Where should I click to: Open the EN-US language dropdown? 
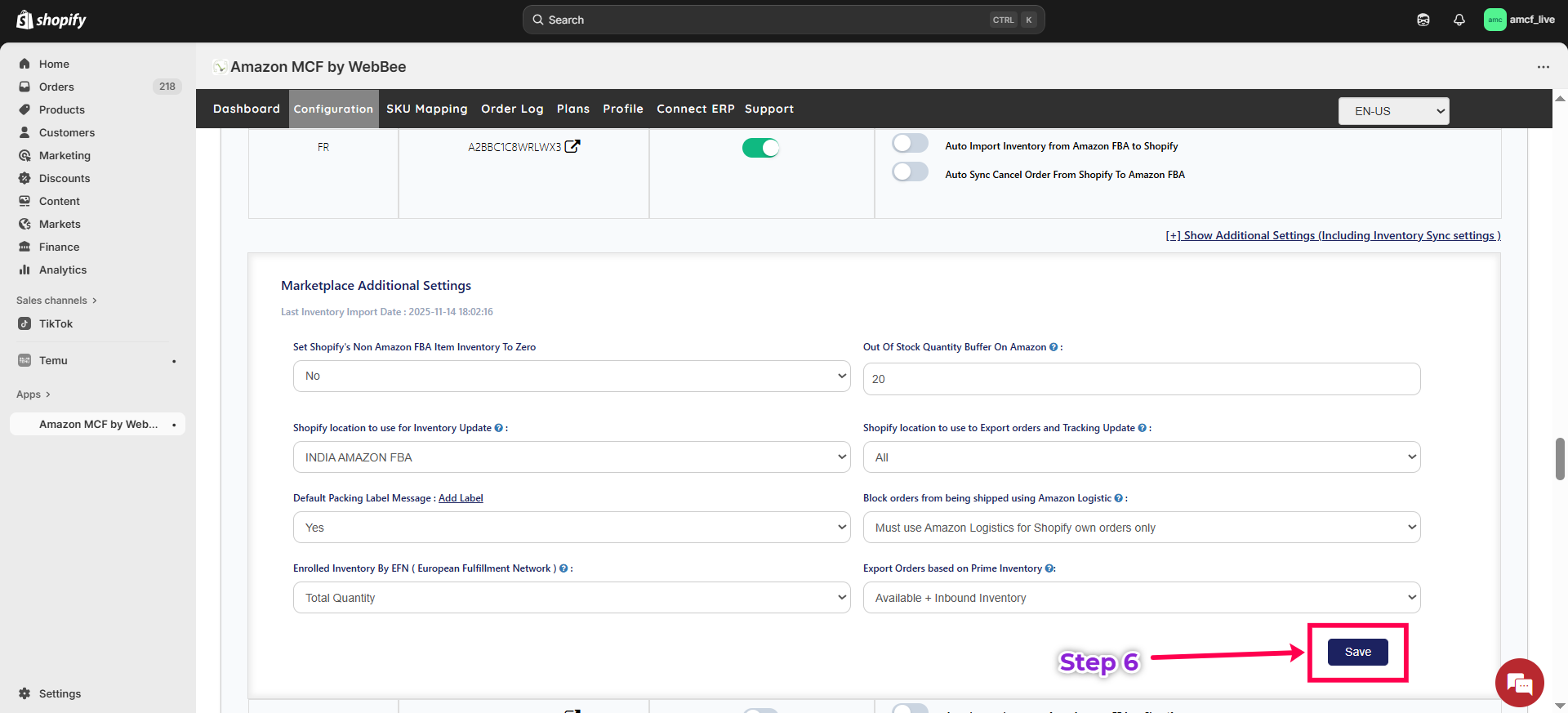point(1393,111)
